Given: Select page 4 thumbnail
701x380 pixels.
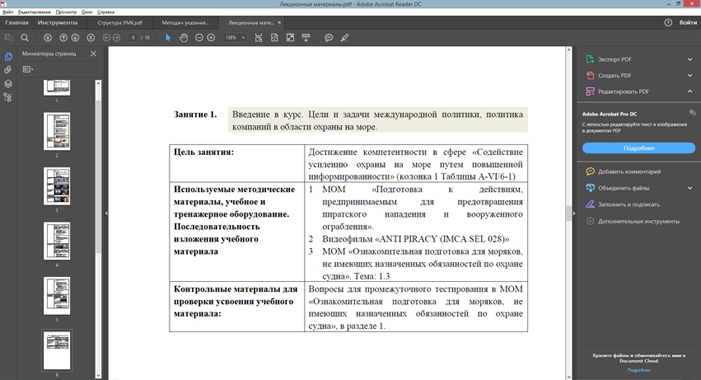Looking at the screenshot, I should pos(57,241).
